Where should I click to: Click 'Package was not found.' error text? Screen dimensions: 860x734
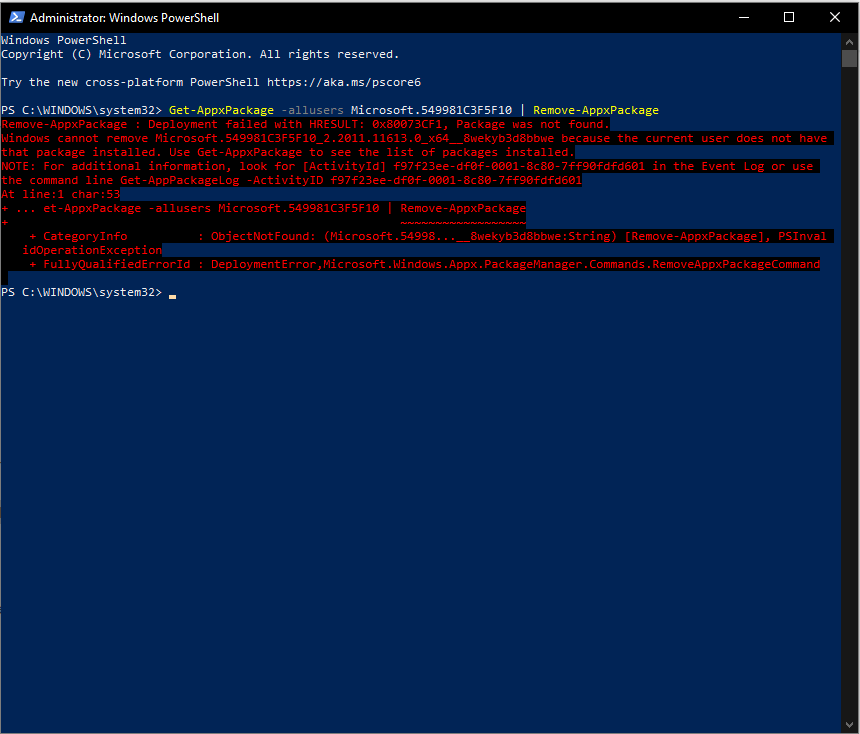tap(533, 125)
